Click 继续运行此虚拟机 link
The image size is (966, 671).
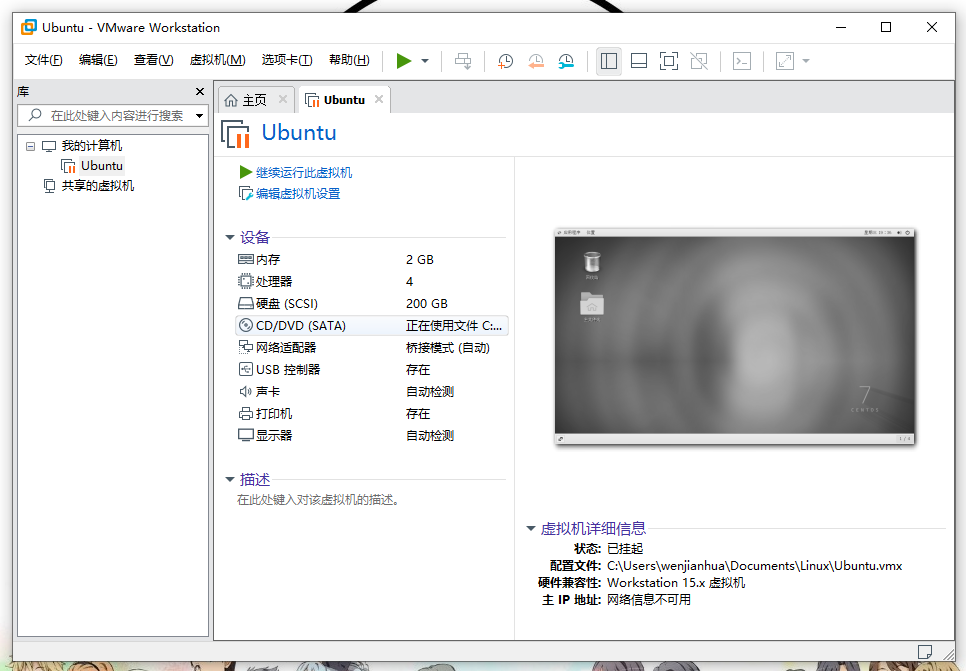click(x=304, y=173)
